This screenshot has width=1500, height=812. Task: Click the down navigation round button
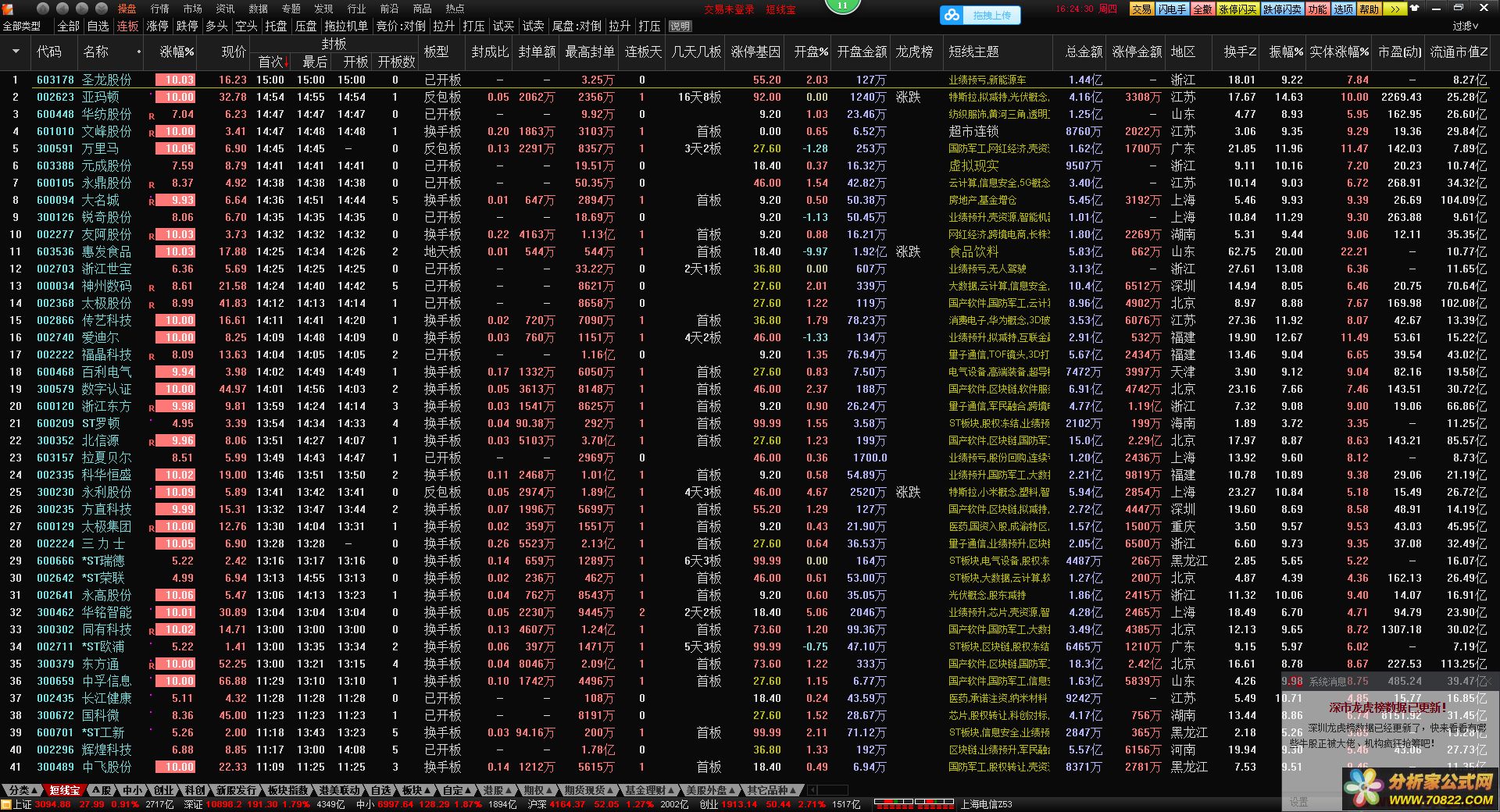pyautogui.click(x=101, y=9)
